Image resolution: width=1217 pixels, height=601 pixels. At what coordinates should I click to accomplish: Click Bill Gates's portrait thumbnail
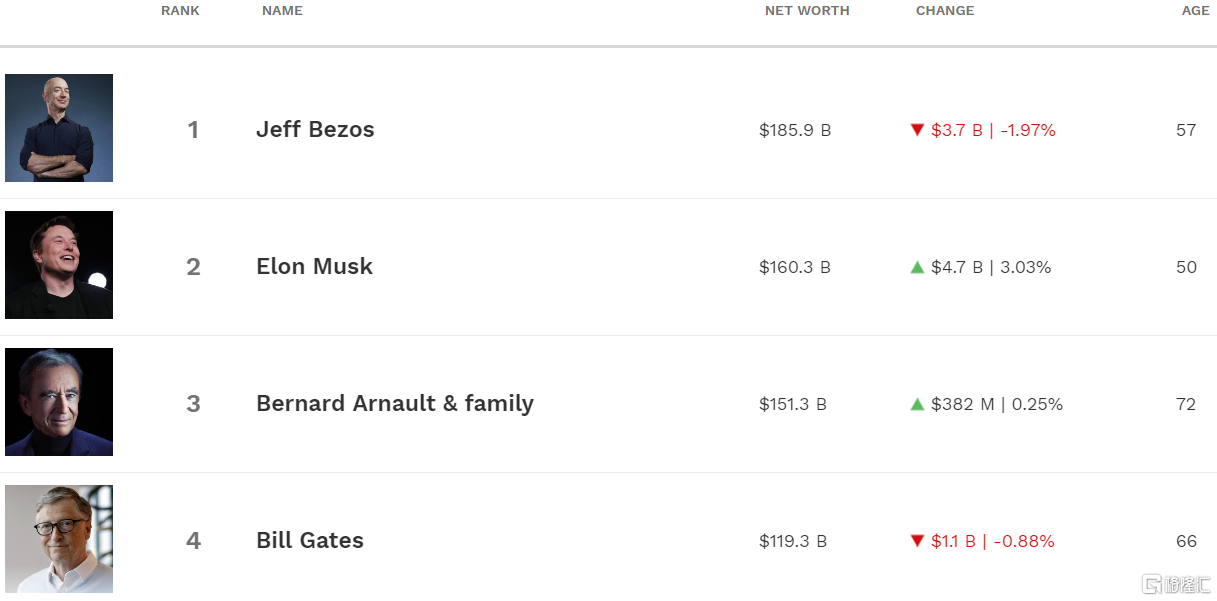click(59, 539)
